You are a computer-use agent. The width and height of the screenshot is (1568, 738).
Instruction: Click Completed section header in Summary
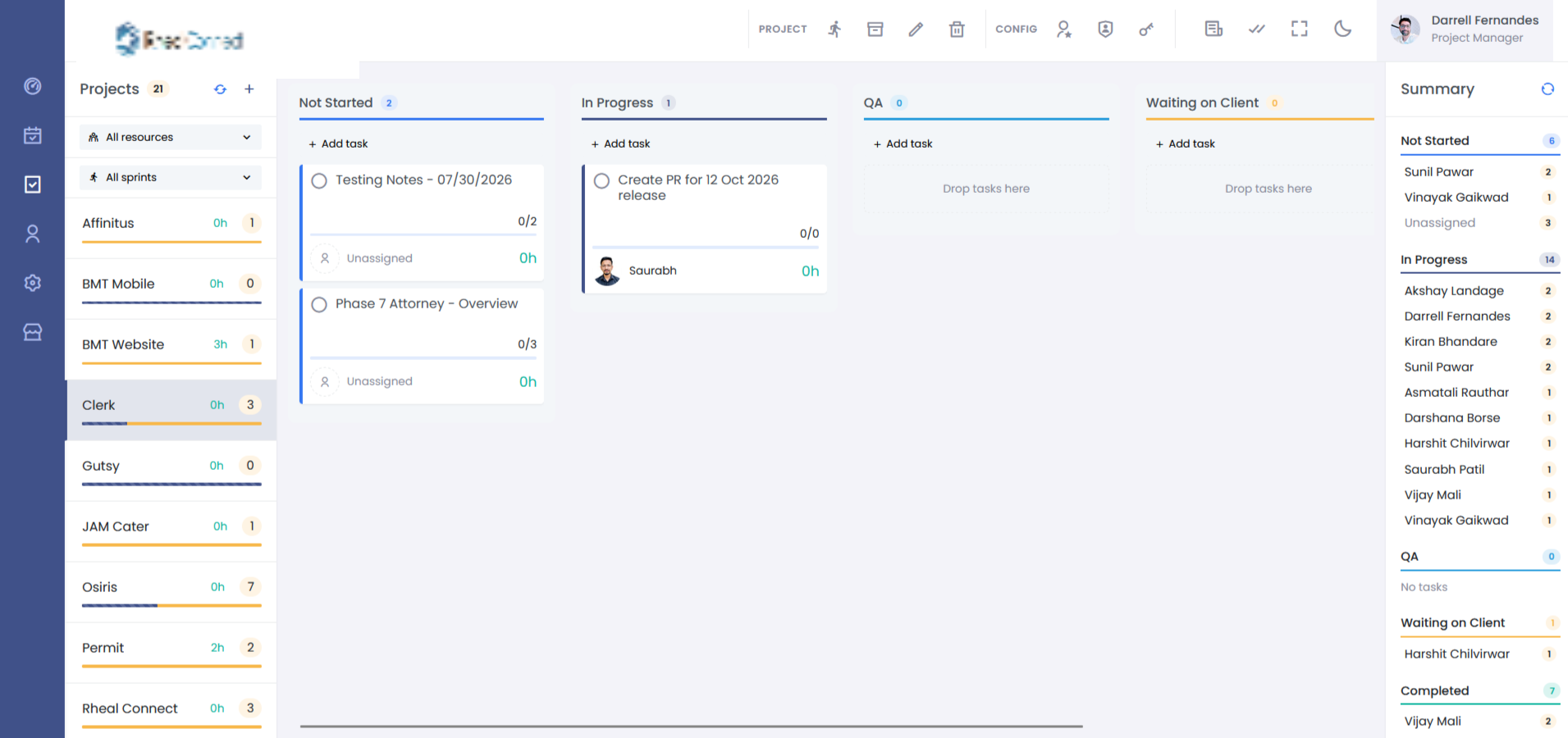pyautogui.click(x=1479, y=691)
